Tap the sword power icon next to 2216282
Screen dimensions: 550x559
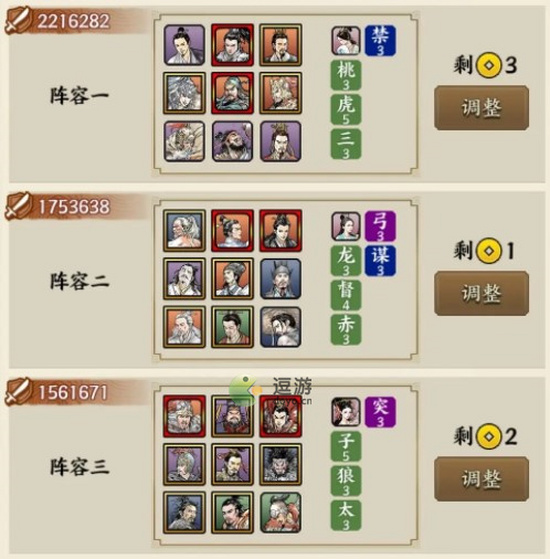pyautogui.click(x=18, y=21)
